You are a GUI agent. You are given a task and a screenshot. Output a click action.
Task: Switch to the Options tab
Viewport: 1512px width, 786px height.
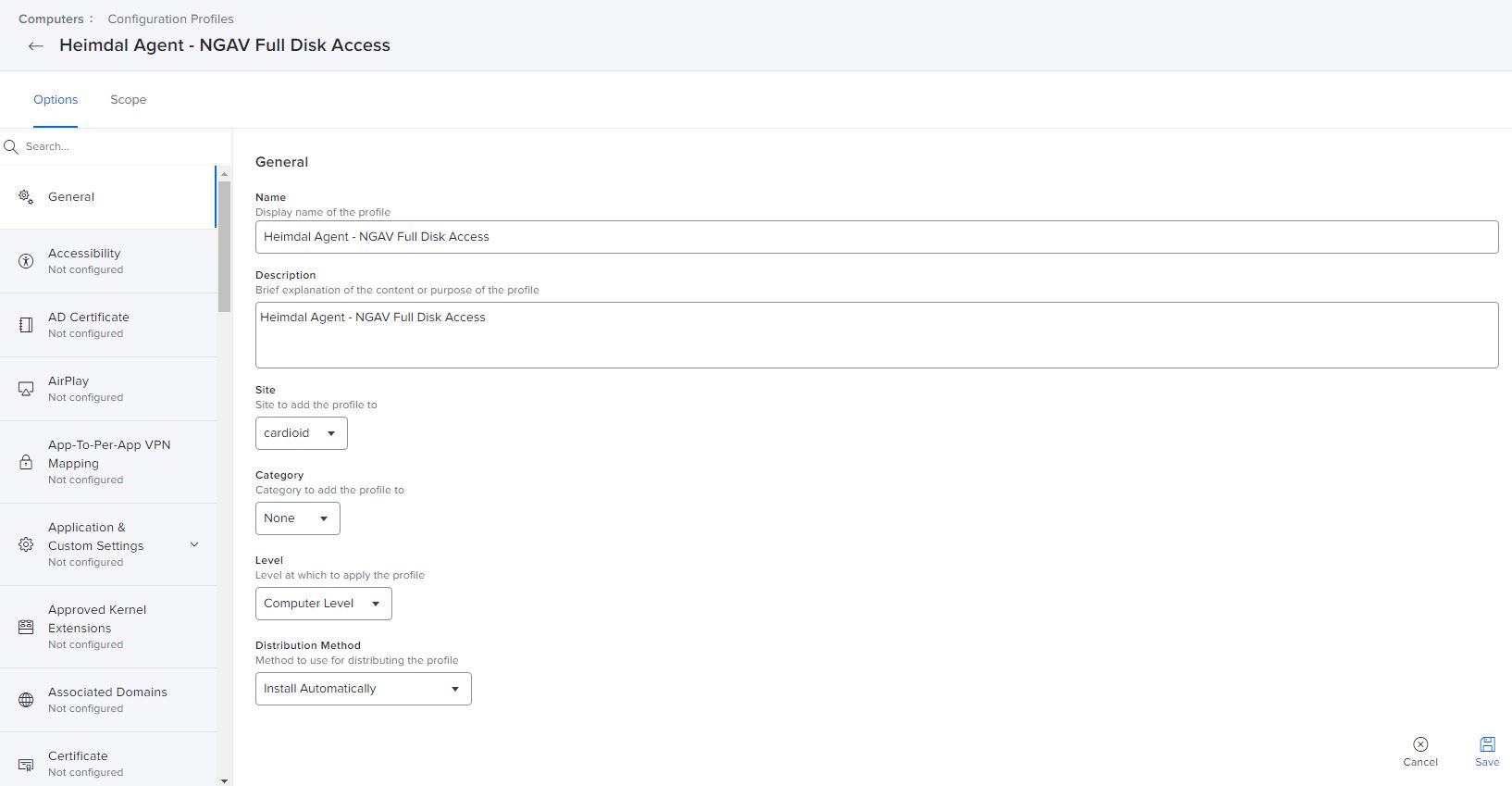[56, 100]
